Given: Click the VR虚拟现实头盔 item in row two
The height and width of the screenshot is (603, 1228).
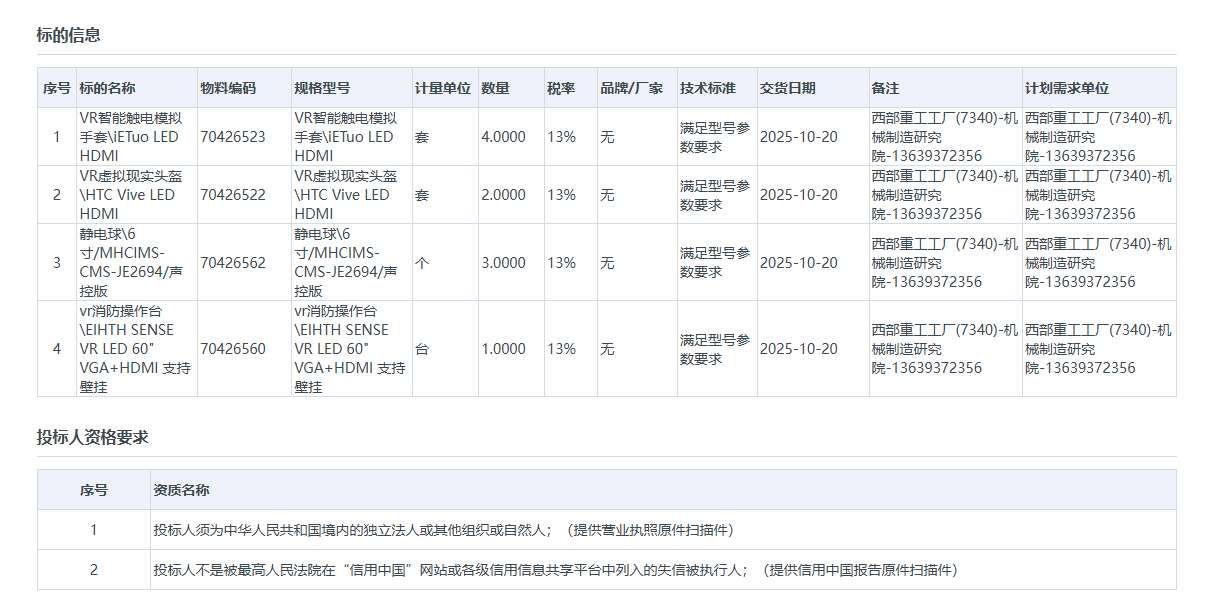Looking at the screenshot, I should point(131,194).
